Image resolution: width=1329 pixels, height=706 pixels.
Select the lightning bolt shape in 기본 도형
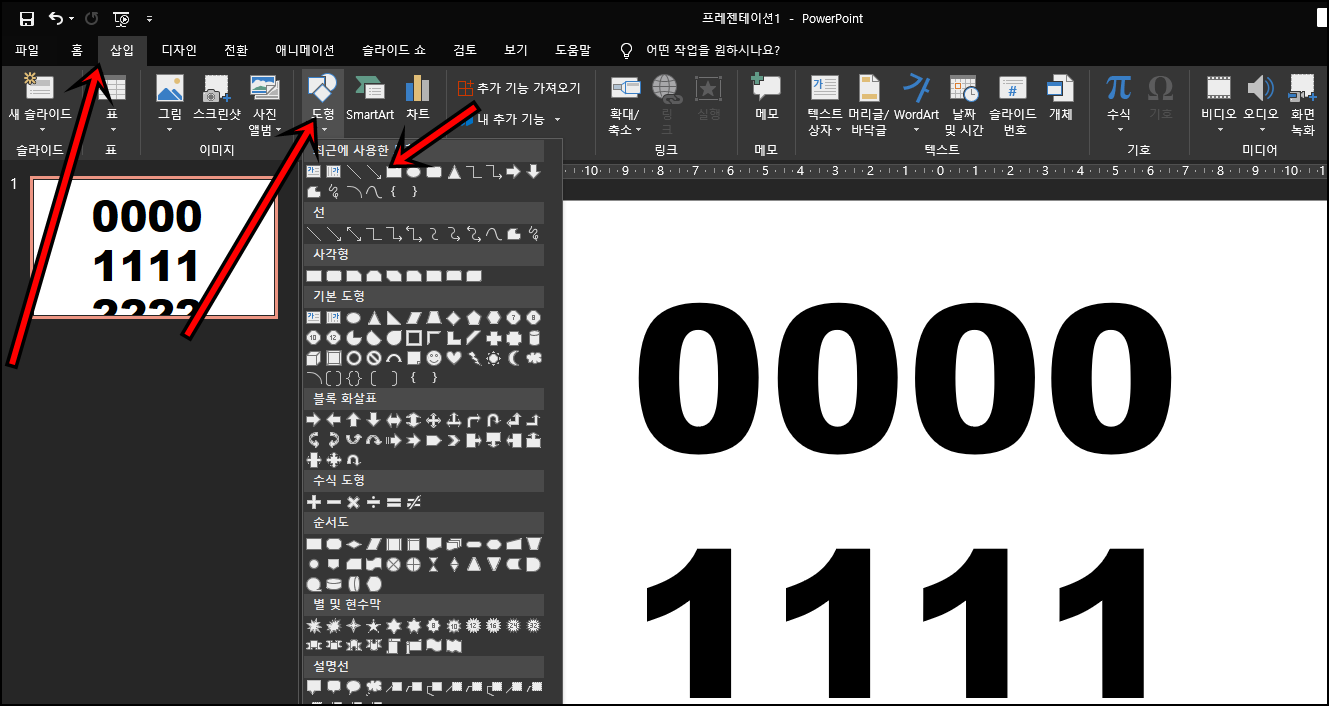pos(474,358)
